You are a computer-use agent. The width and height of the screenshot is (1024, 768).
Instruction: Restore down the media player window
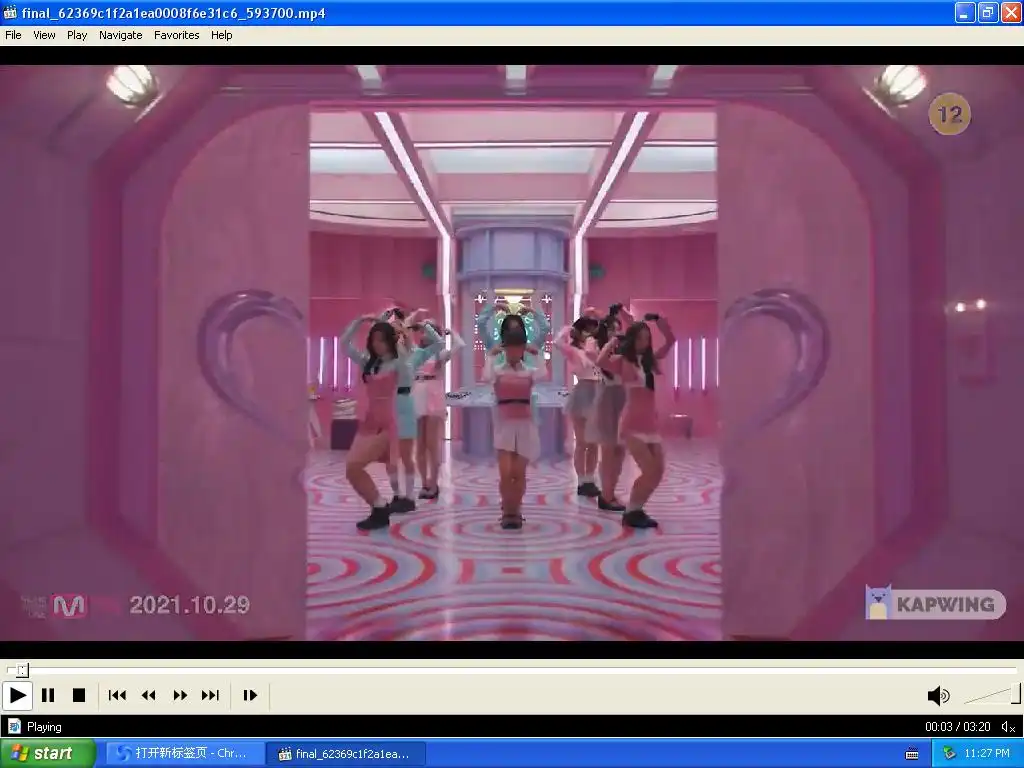click(x=988, y=12)
